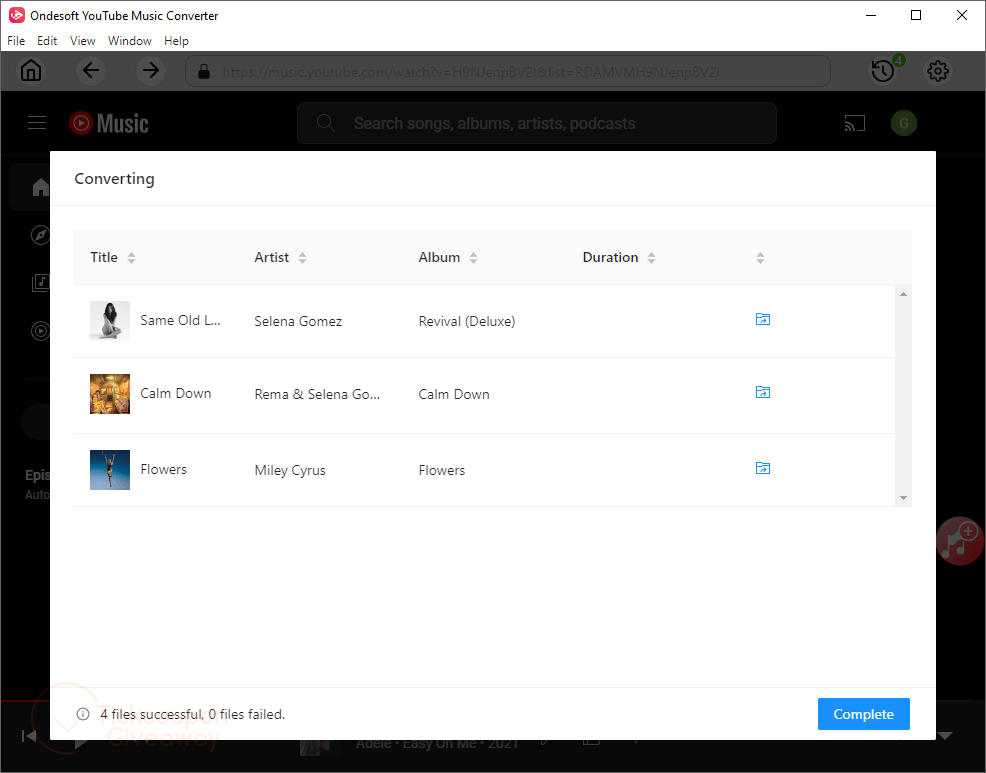Sort the list by Title
The image size is (986, 773).
(131, 257)
